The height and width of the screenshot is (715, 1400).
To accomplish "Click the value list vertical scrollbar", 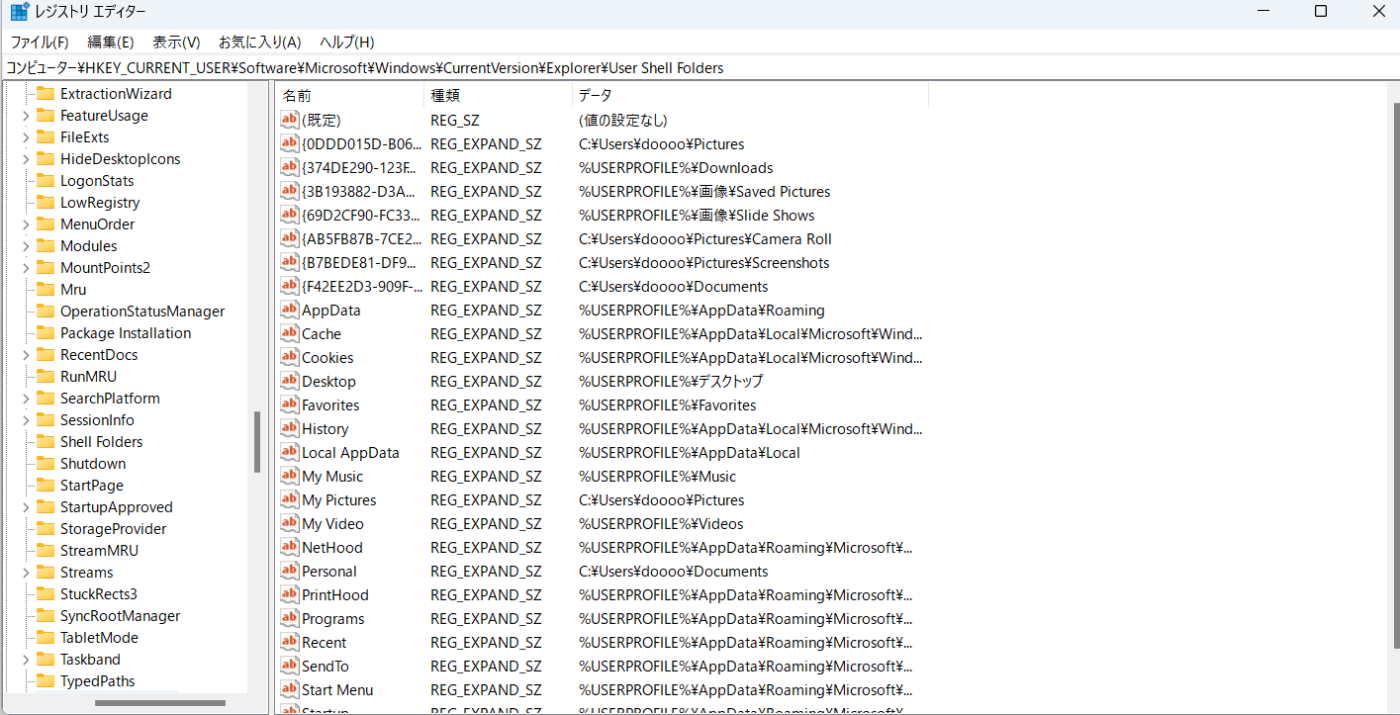I will (1395, 375).
